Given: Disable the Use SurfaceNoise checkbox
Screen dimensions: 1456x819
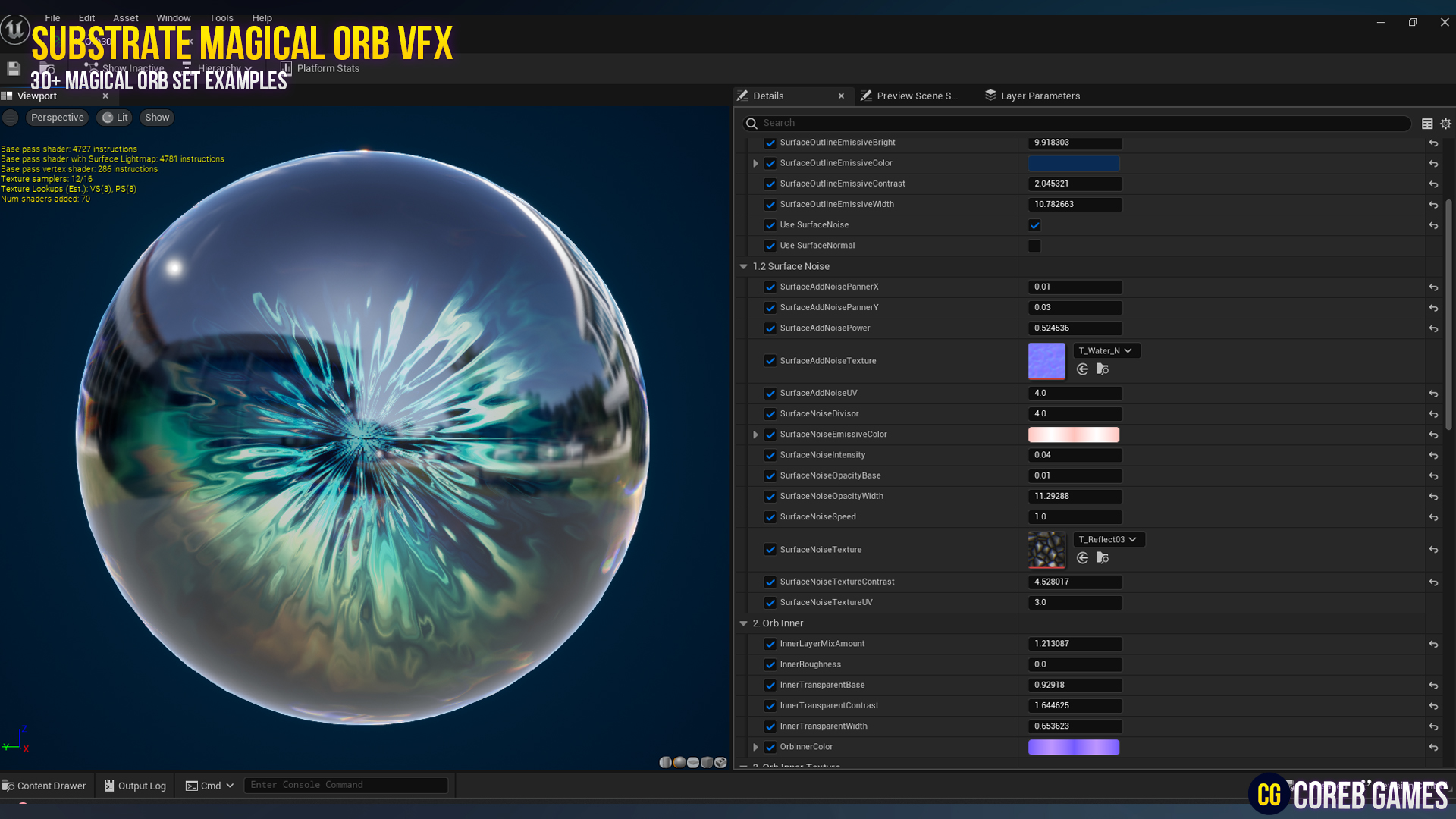Looking at the screenshot, I should pyautogui.click(x=1034, y=224).
